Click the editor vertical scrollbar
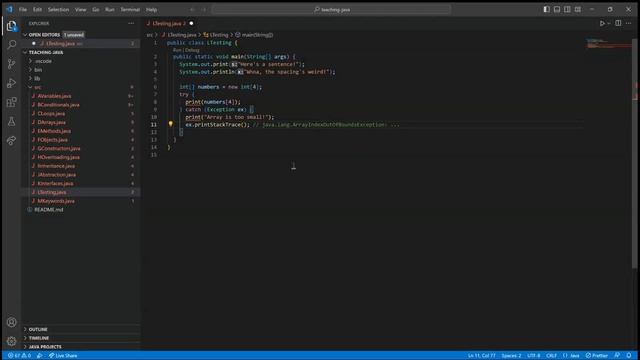The width and height of the screenshot is (640, 360). coord(635,153)
